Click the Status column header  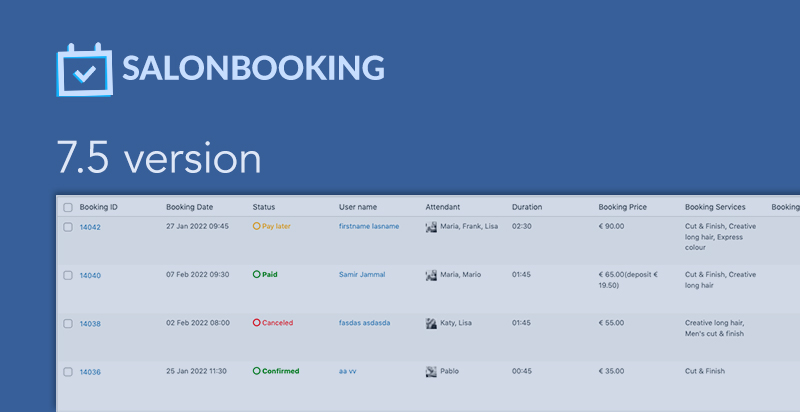[264, 207]
